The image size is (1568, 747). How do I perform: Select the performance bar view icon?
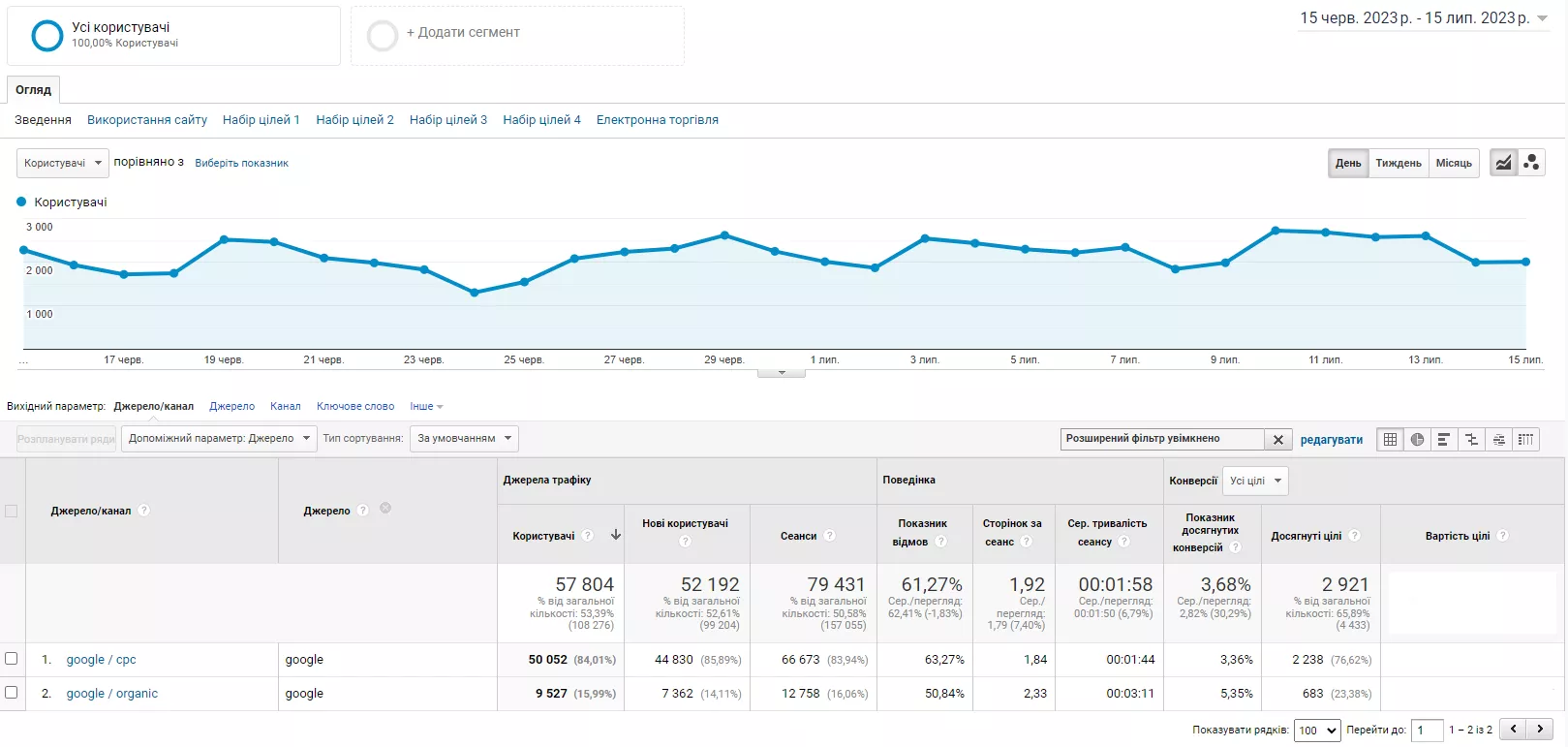(1444, 440)
